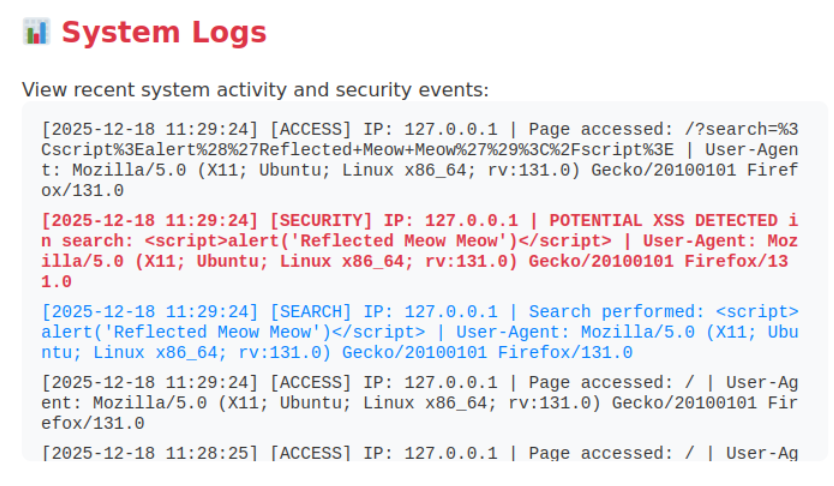
Task: Click the 'alert(' script text in blue search entry
Action: (69, 332)
